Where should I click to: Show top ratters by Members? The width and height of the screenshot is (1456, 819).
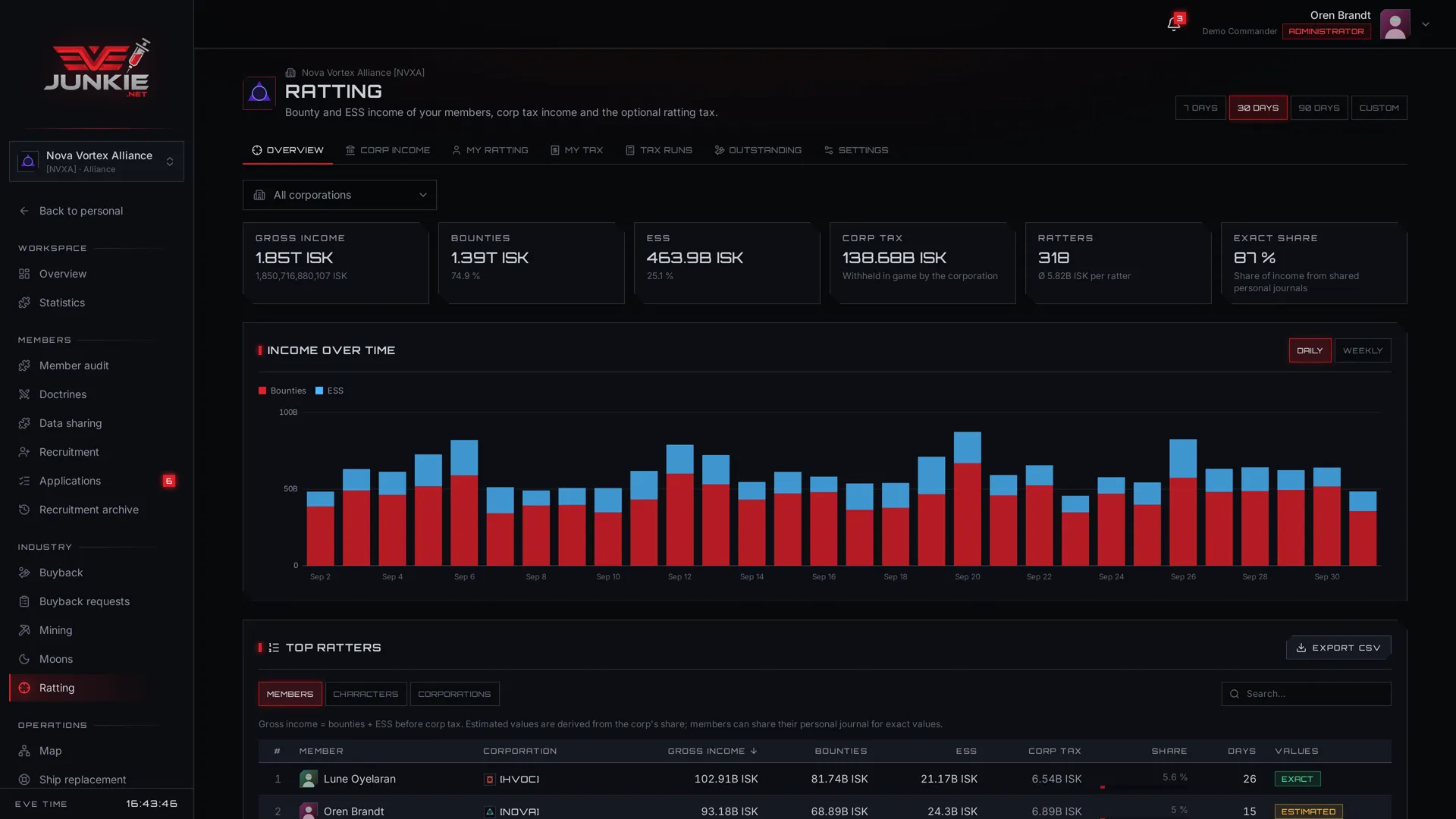pos(290,694)
